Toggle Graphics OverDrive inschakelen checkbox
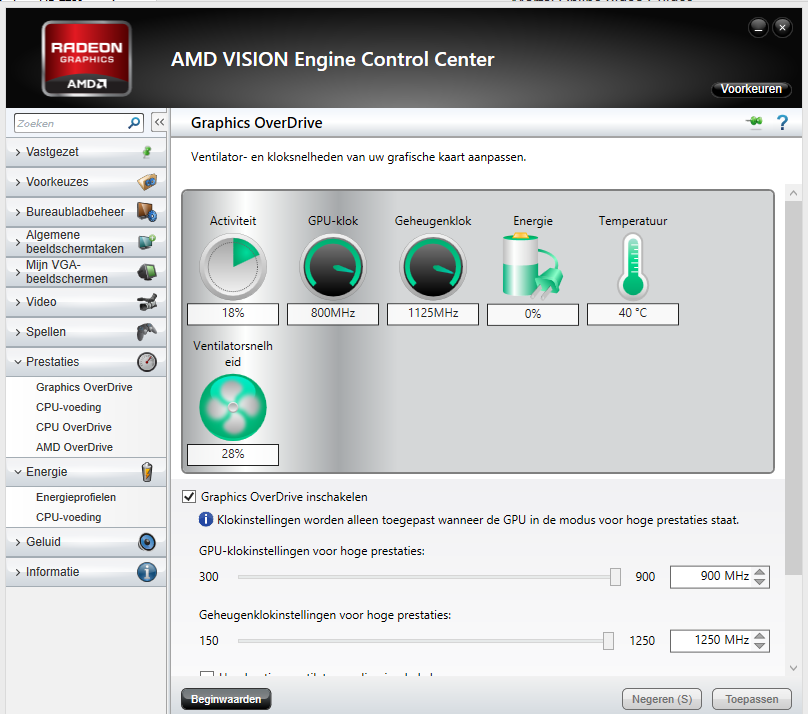 coord(189,497)
